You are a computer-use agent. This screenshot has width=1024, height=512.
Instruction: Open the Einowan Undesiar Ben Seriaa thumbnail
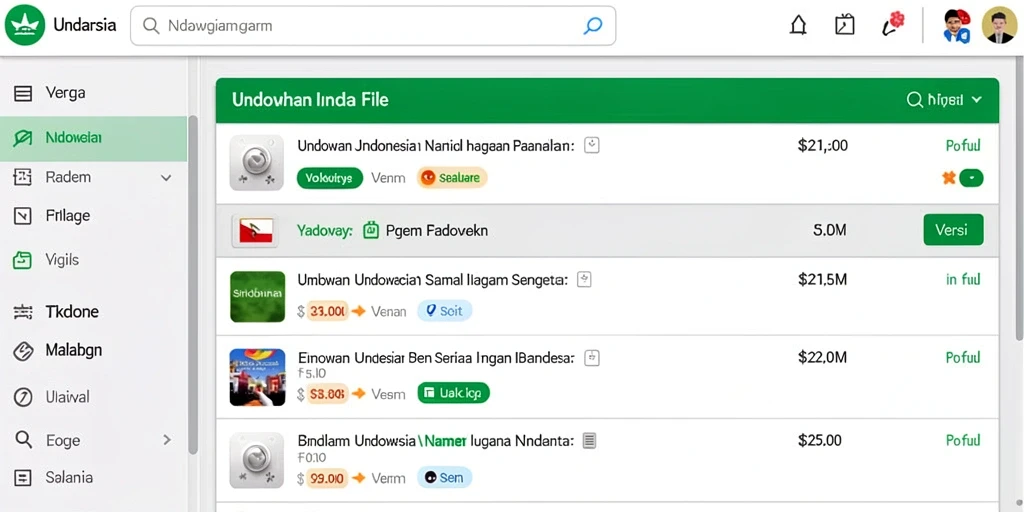click(x=257, y=377)
